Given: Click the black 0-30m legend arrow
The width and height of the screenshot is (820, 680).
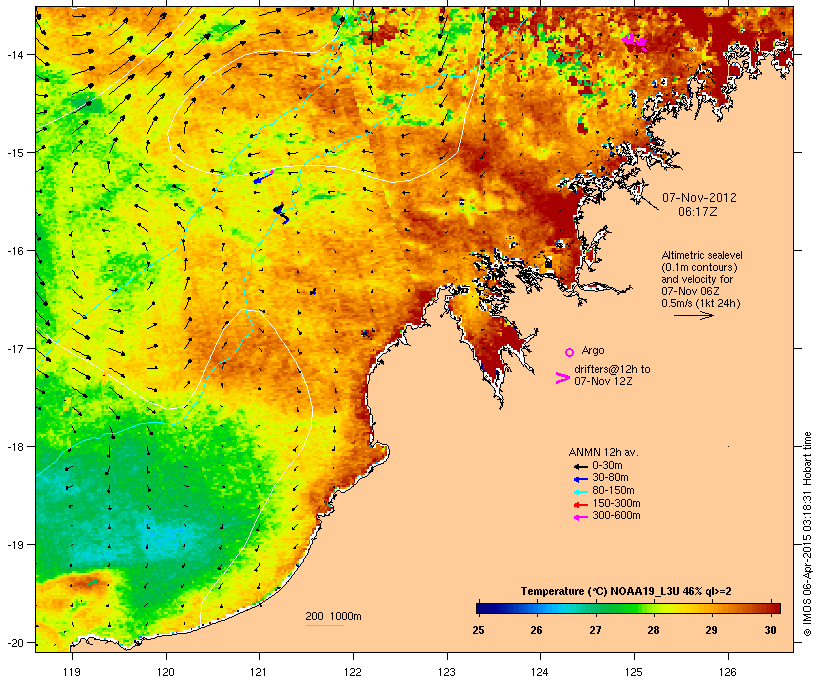Looking at the screenshot, I should [x=581, y=466].
